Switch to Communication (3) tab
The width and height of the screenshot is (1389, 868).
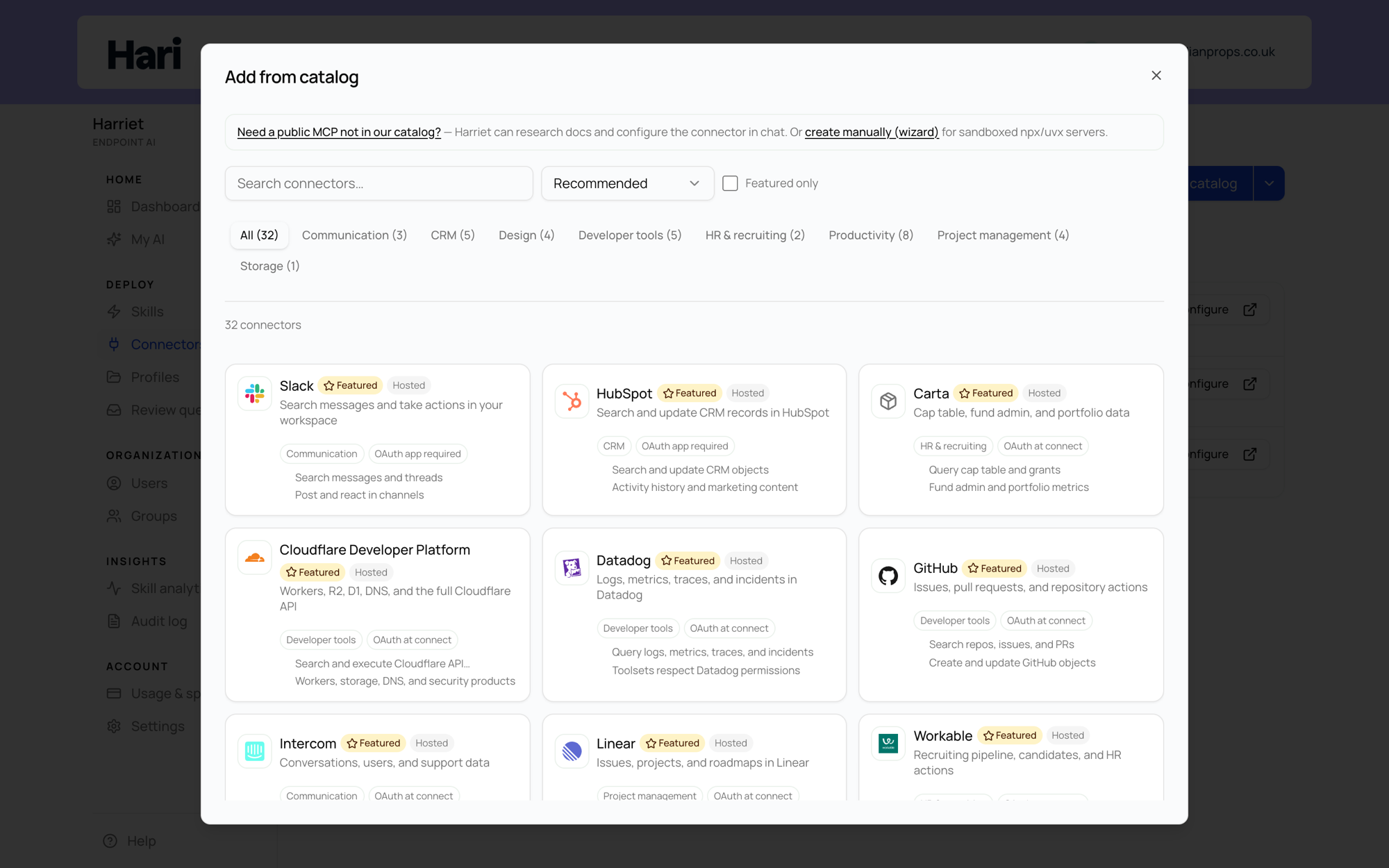click(354, 235)
